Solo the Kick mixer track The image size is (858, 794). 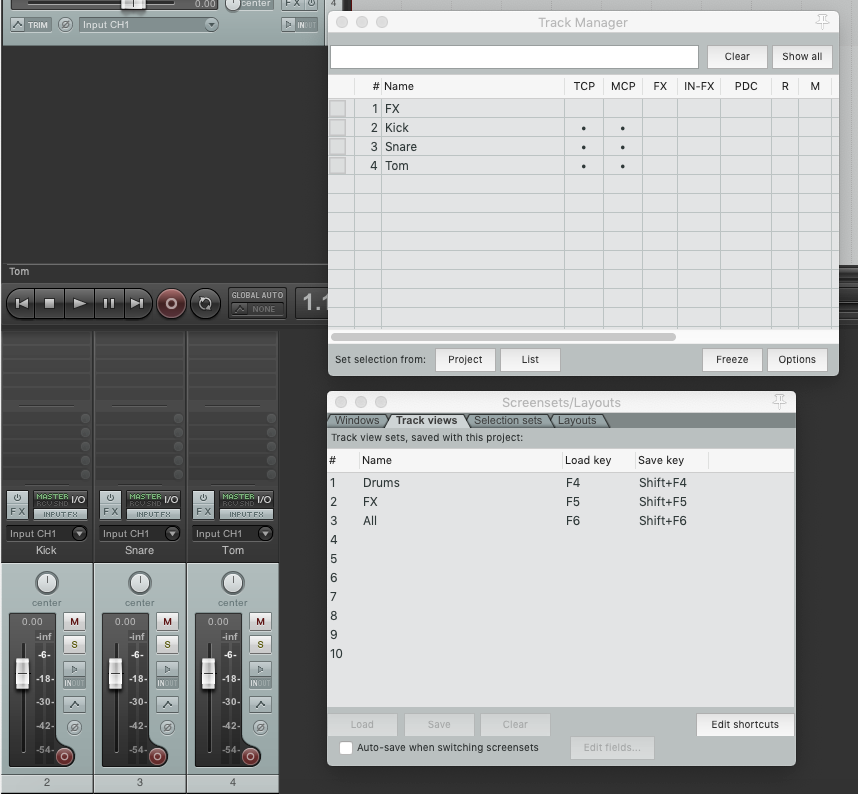[x=74, y=644]
